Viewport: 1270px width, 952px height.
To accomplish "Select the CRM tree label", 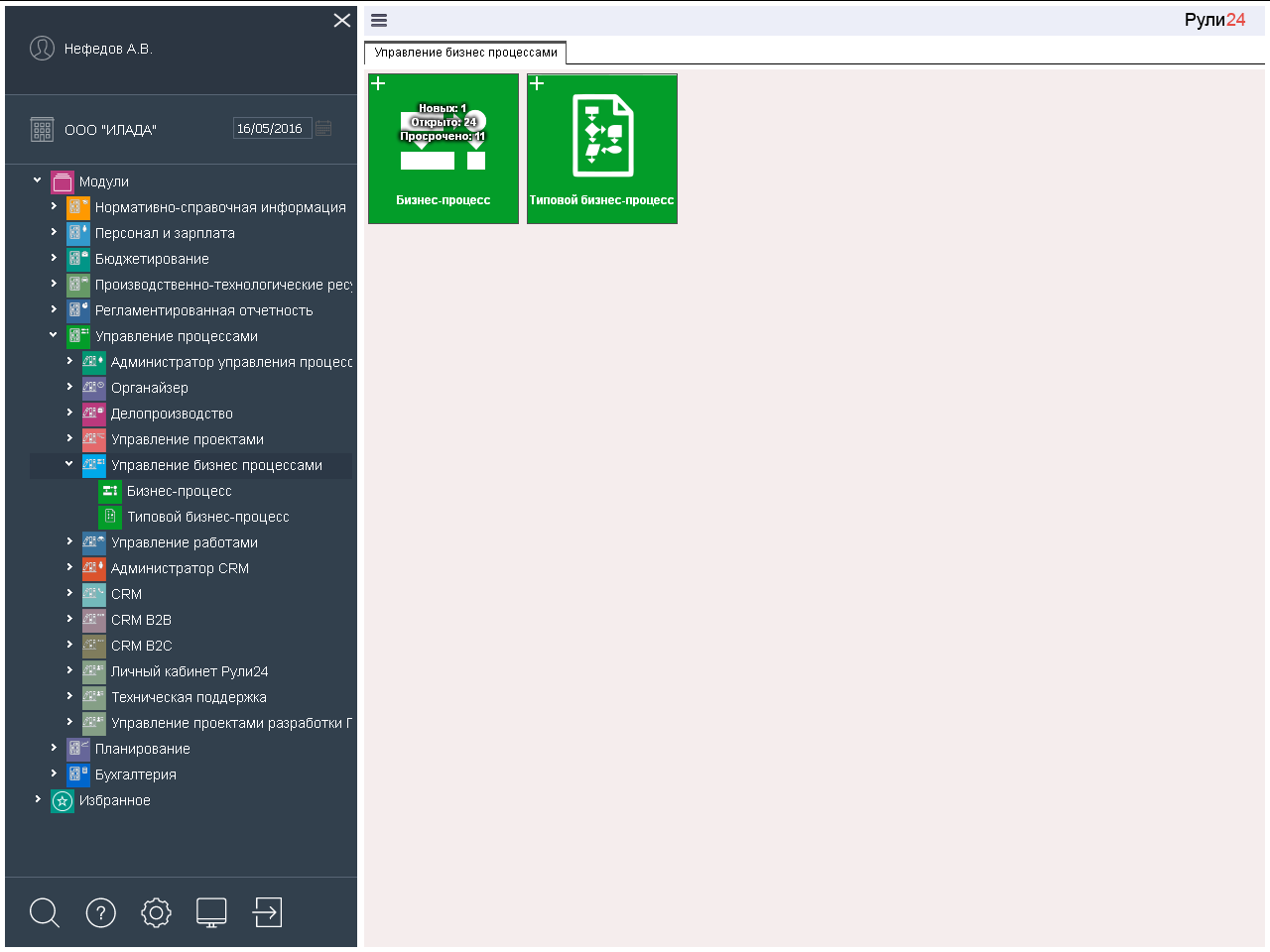I will click(126, 594).
